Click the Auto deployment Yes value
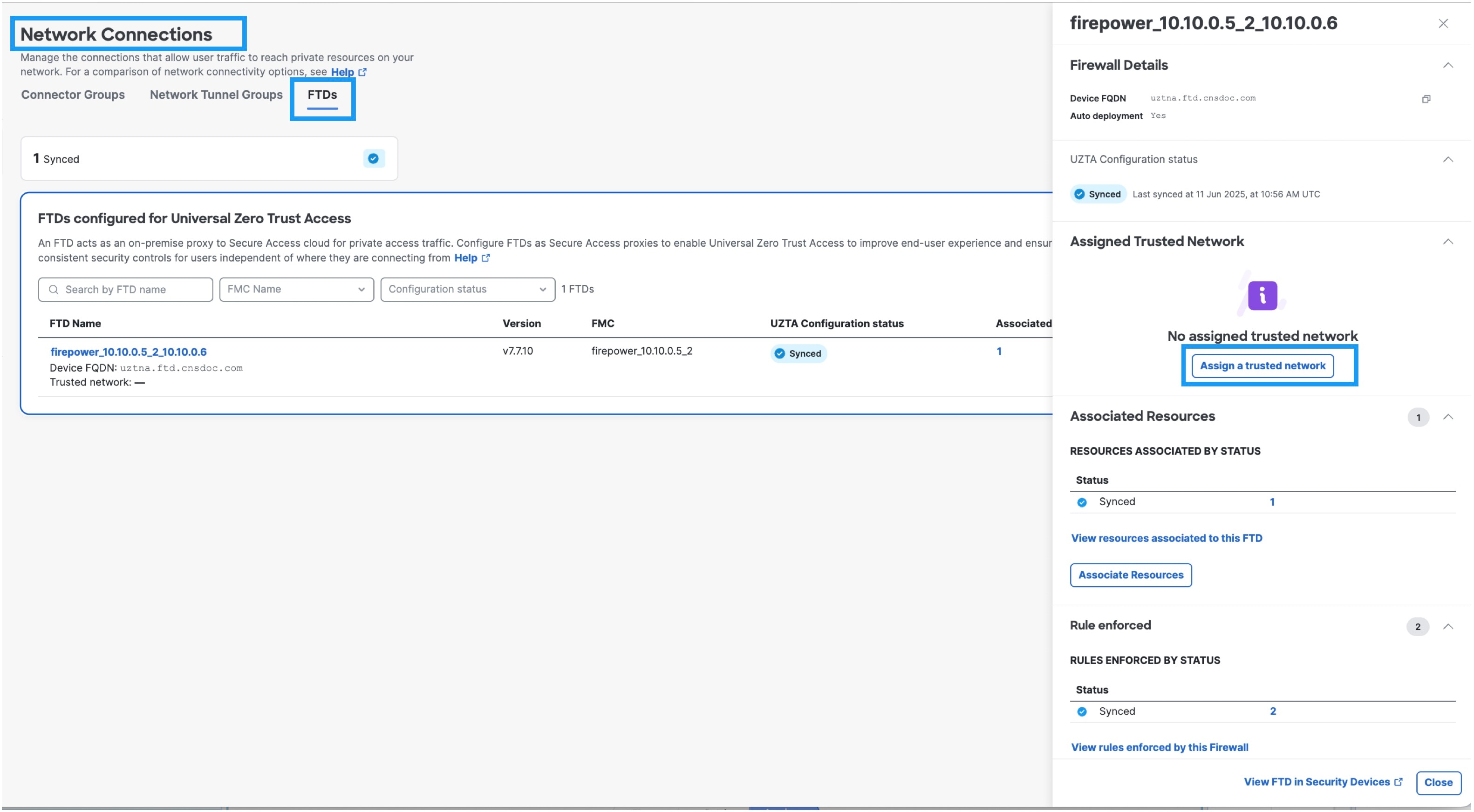The image size is (1474, 812). [1158, 115]
